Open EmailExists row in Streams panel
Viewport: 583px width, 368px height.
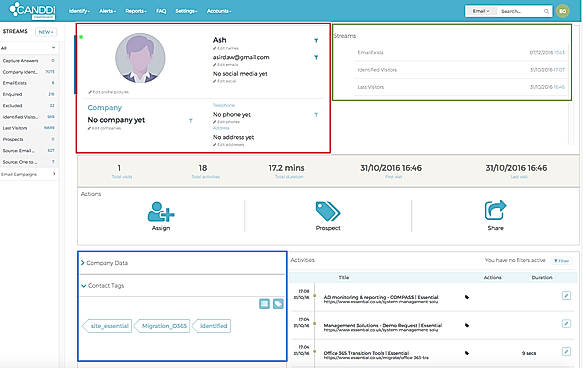pyautogui.click(x=461, y=52)
